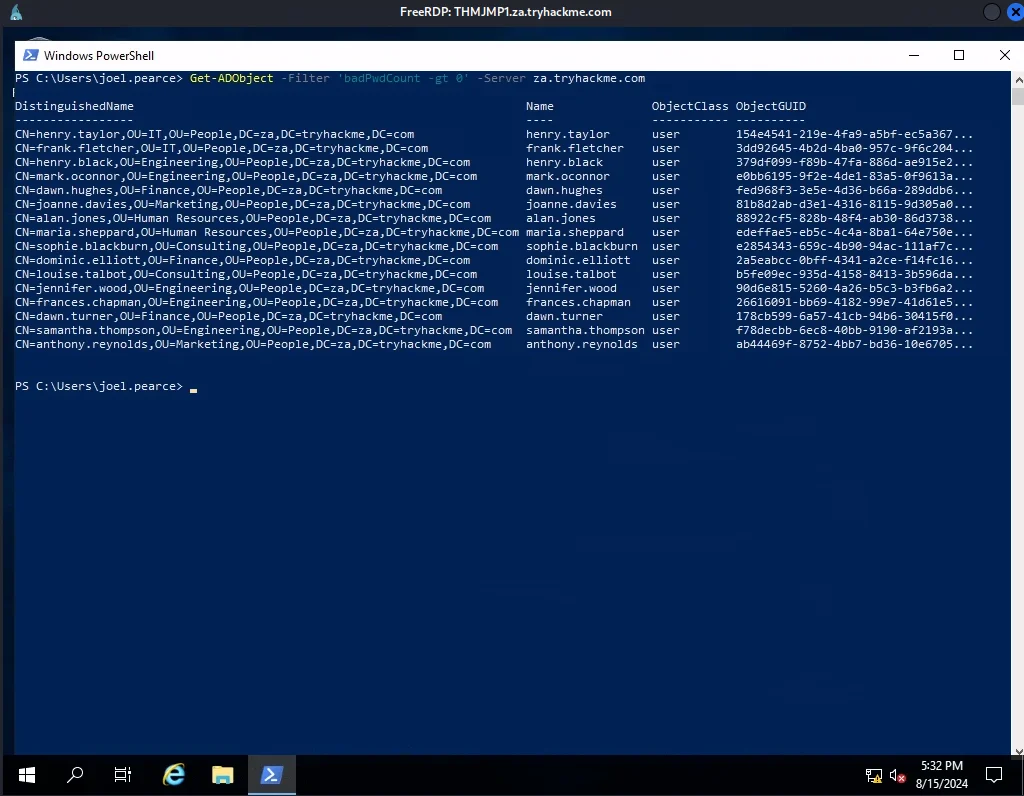This screenshot has width=1024, height=796.
Task: Click the PowerShell scrollbar down arrow
Action: tap(1017, 751)
